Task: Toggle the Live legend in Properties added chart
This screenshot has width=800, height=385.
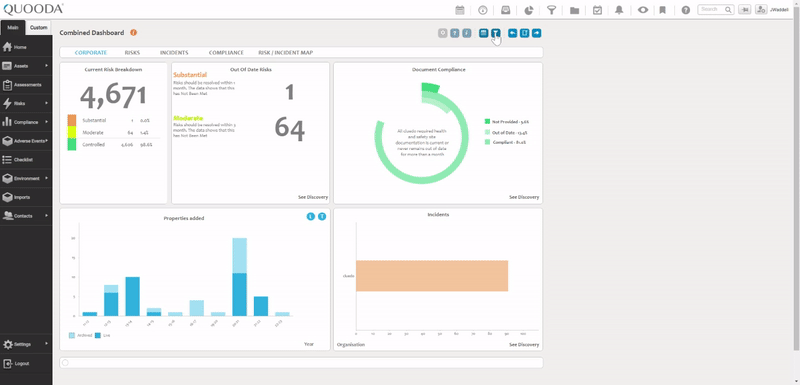Action: (x=103, y=336)
